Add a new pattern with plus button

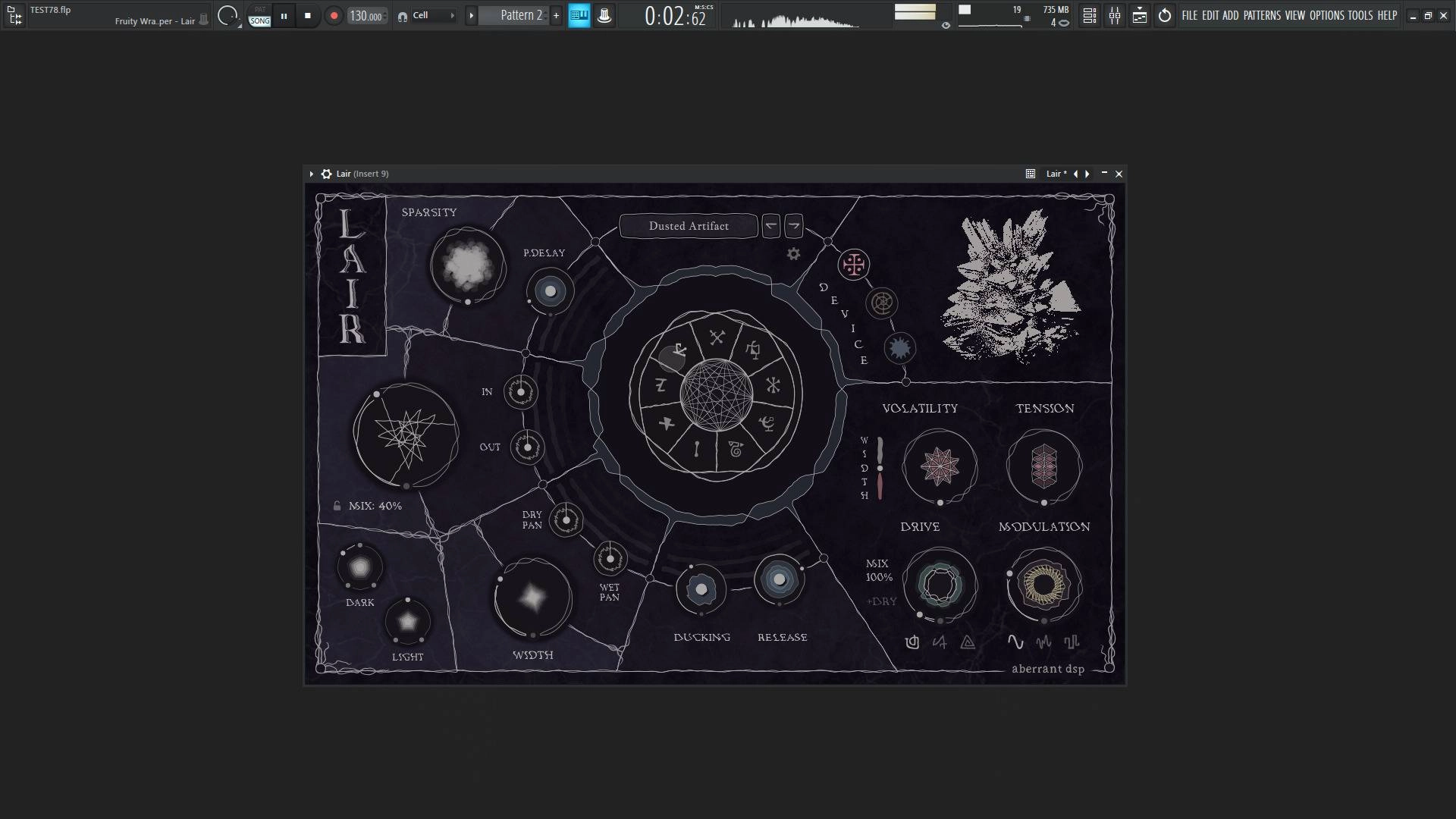pyautogui.click(x=556, y=16)
